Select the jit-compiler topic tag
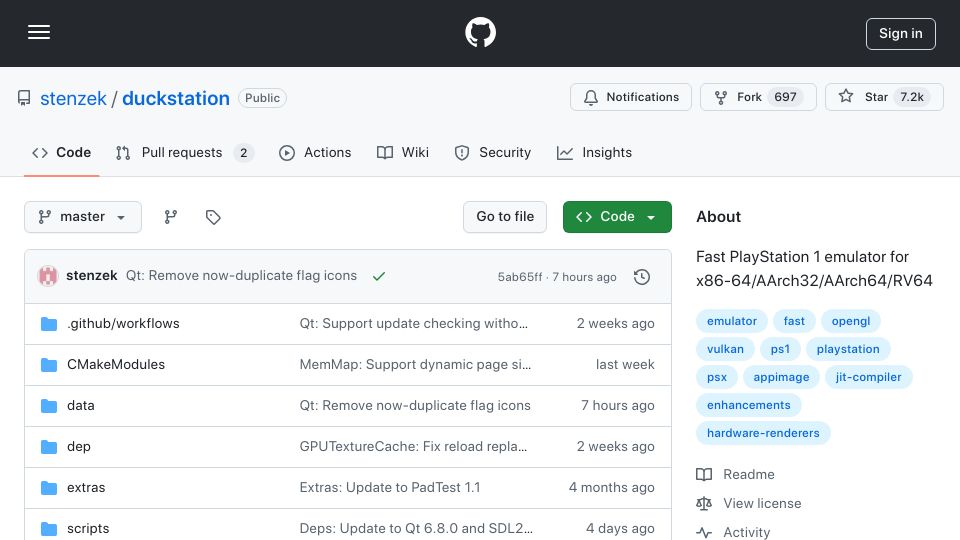Image resolution: width=960 pixels, height=540 pixels. pos(868,377)
